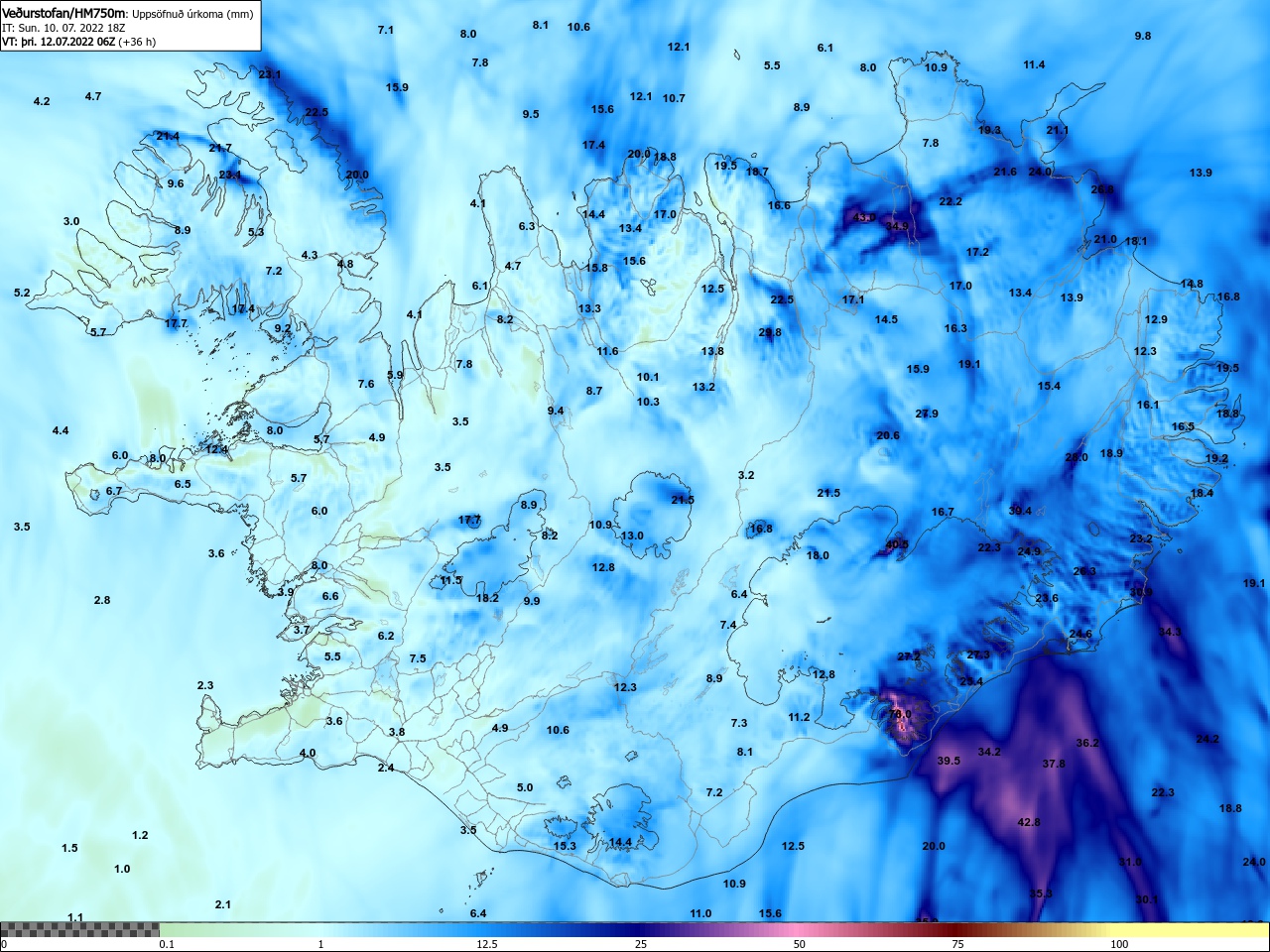
Task: Click the 11.6 precipitation value
Action: pos(607,351)
